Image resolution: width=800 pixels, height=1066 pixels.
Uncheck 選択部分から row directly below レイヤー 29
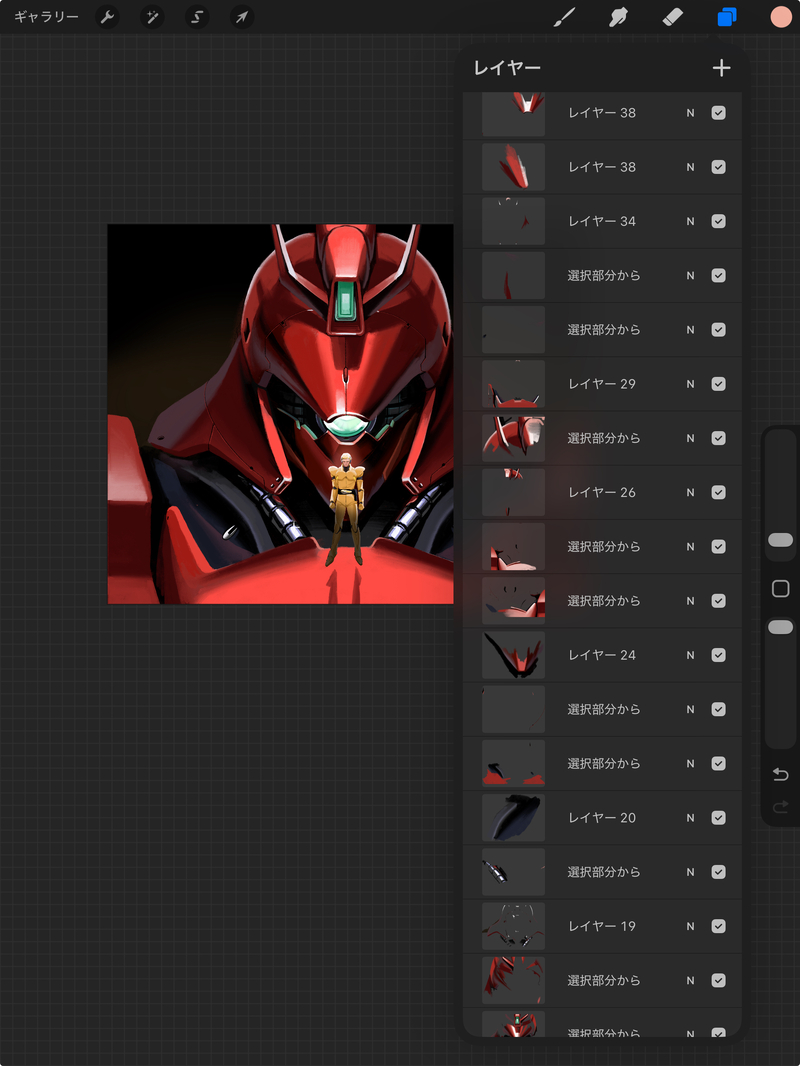point(718,439)
